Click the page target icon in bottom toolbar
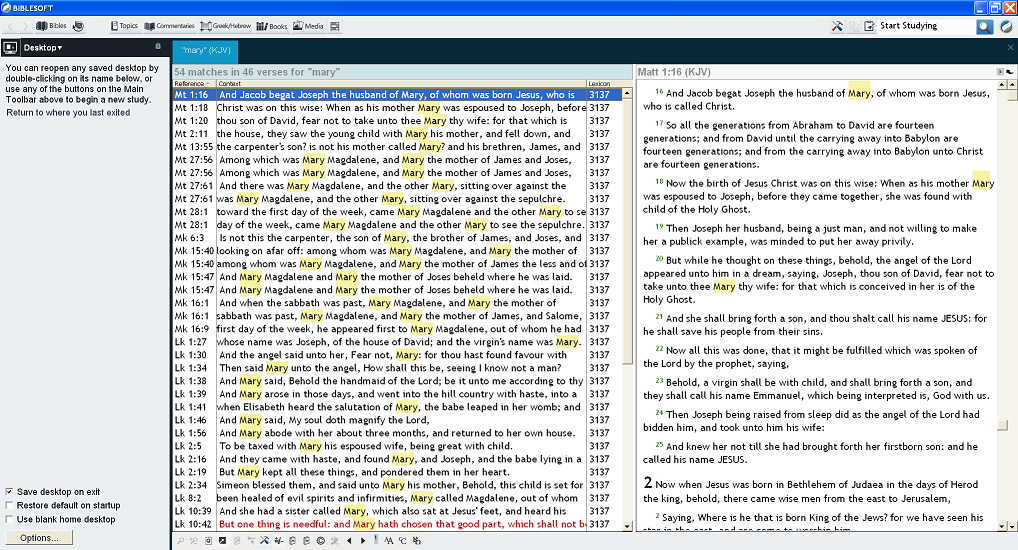 208,540
